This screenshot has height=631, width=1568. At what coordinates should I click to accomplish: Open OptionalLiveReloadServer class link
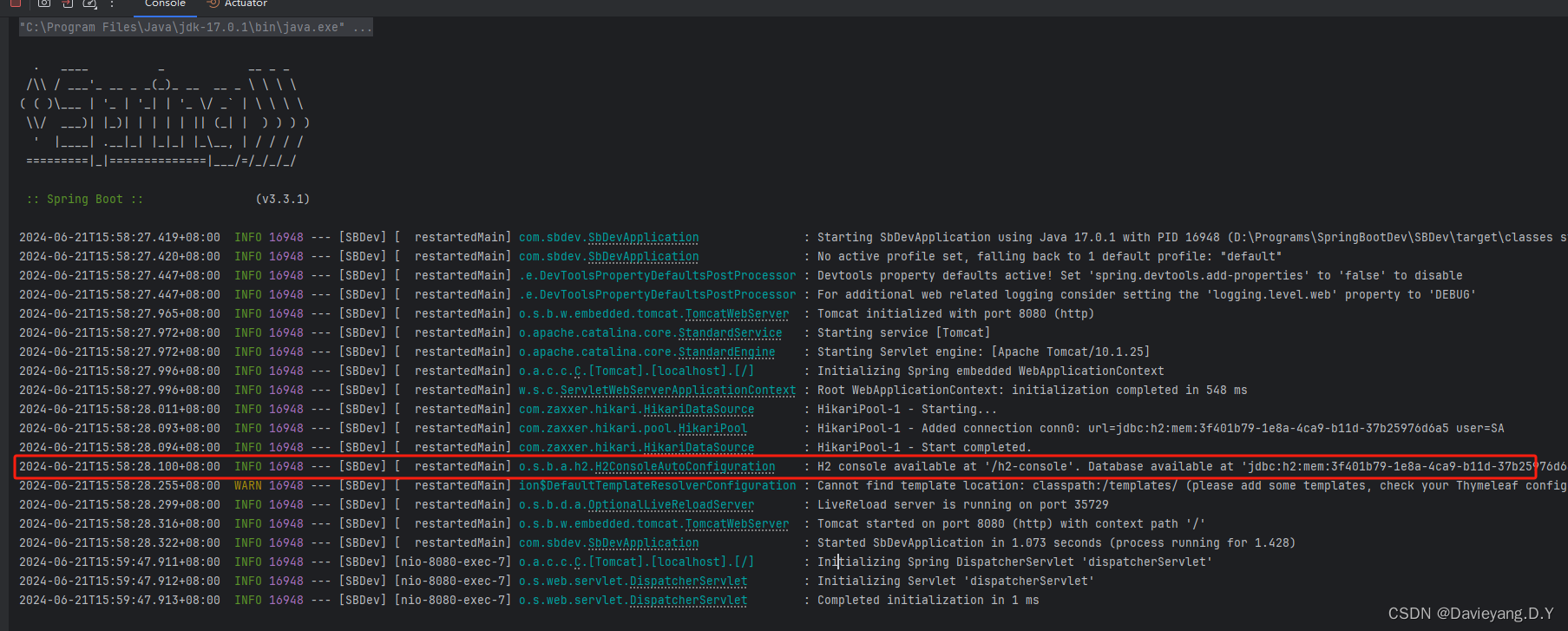[671, 505]
